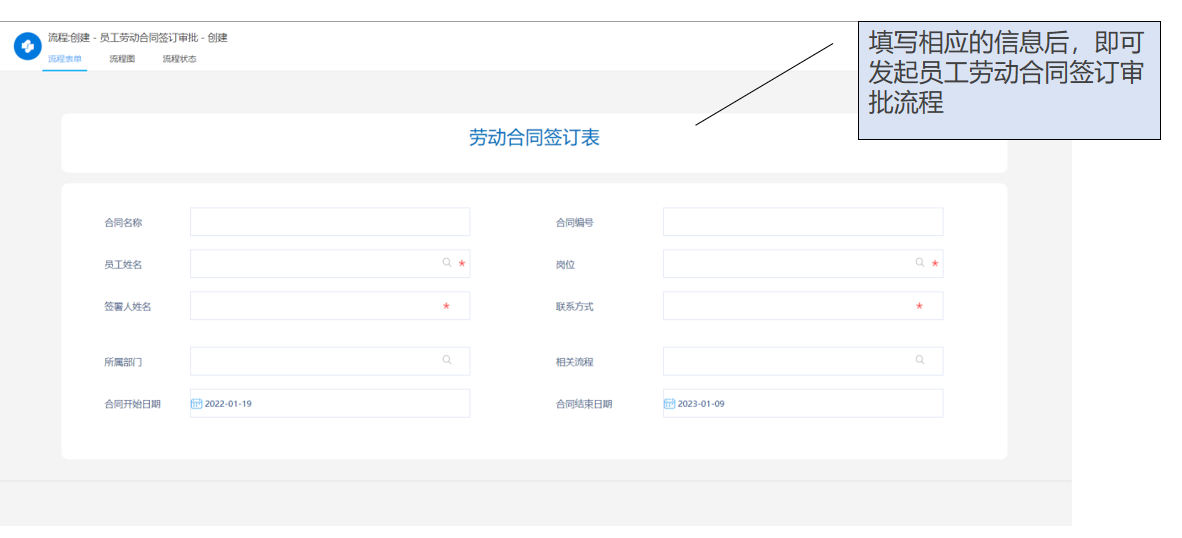Click the 劳动合同签订表 form title

click(x=534, y=138)
